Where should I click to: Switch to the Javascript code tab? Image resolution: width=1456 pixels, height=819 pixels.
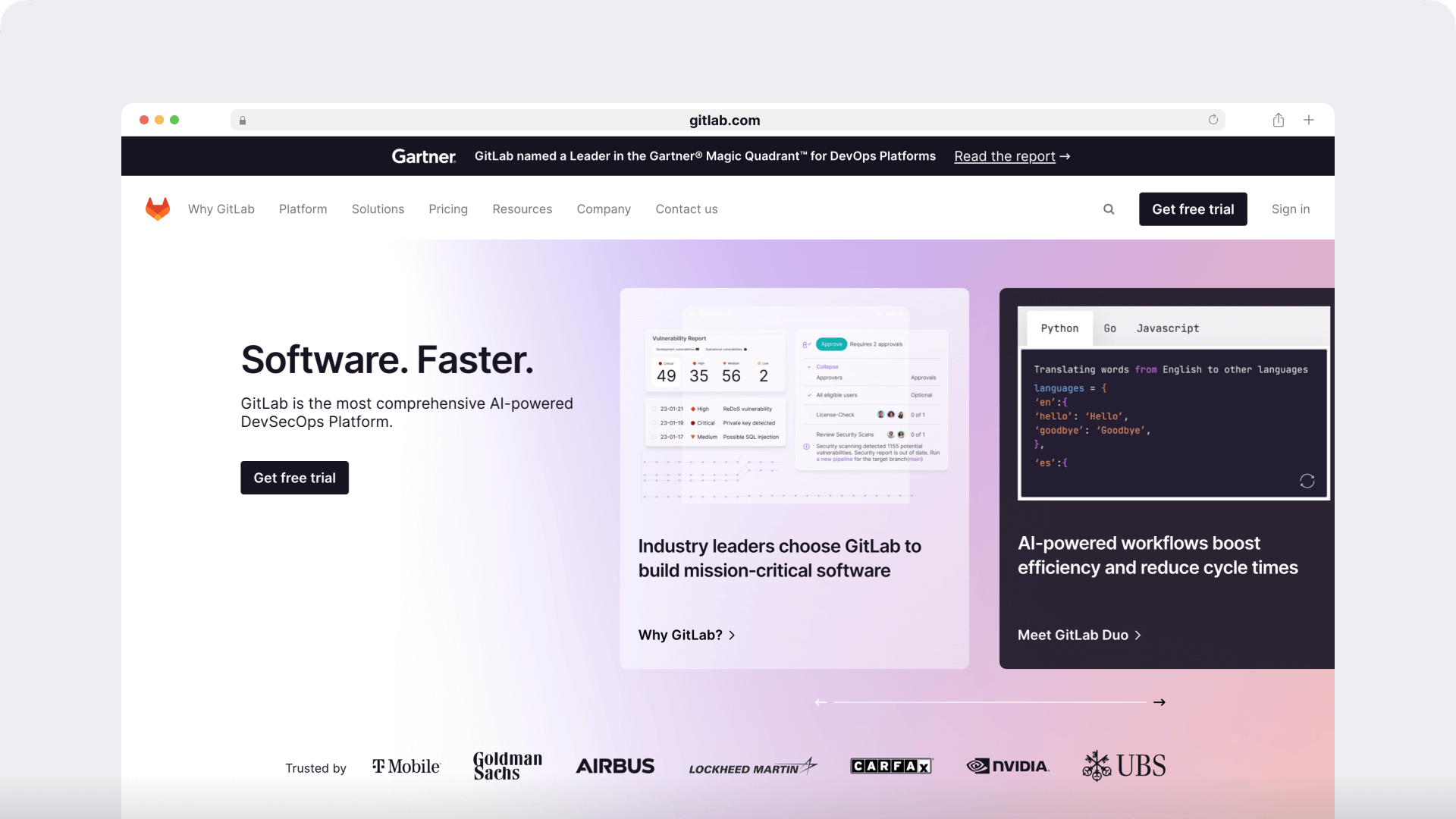[x=1168, y=328]
